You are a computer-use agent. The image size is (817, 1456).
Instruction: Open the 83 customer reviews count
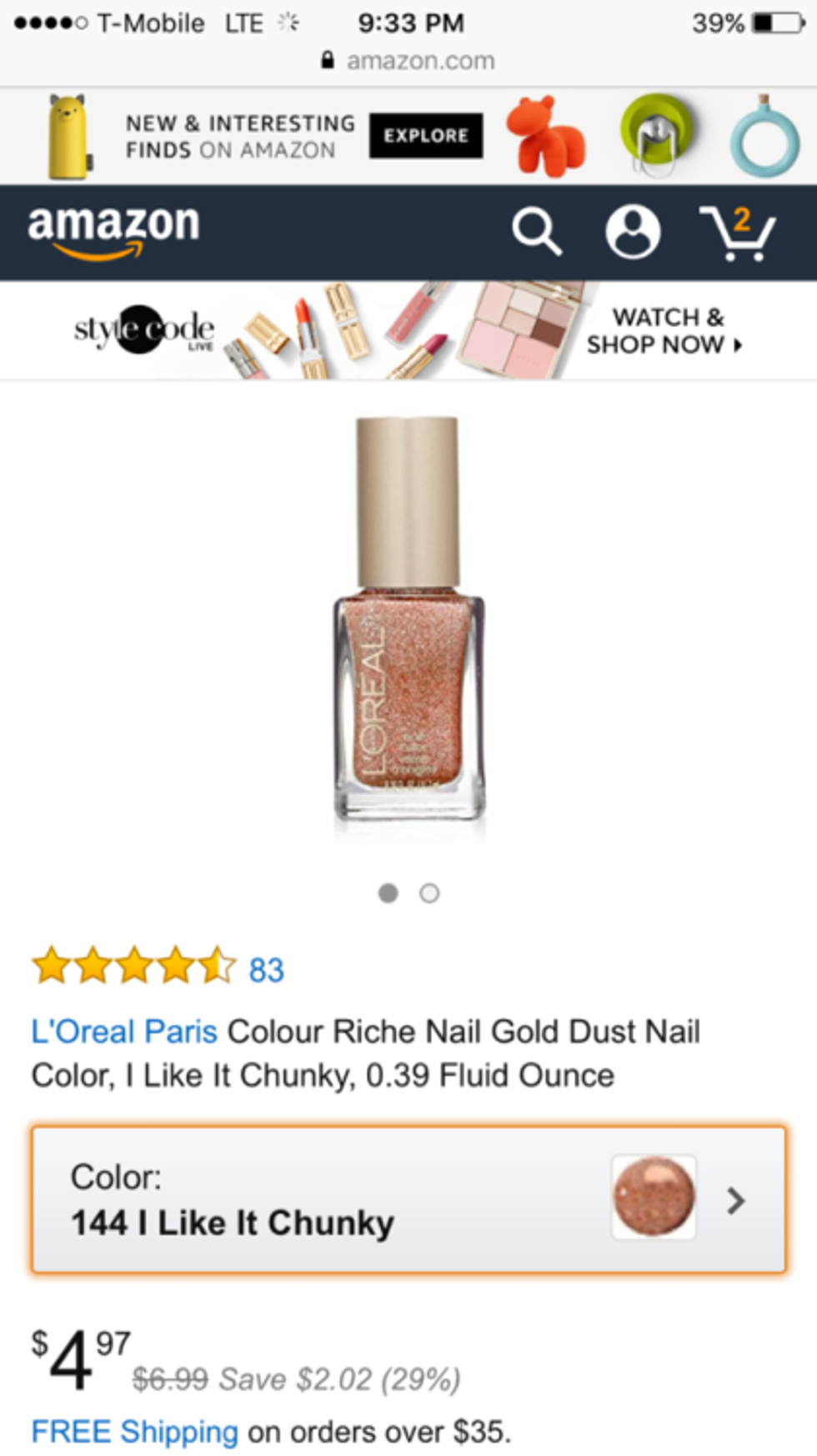tap(266, 970)
